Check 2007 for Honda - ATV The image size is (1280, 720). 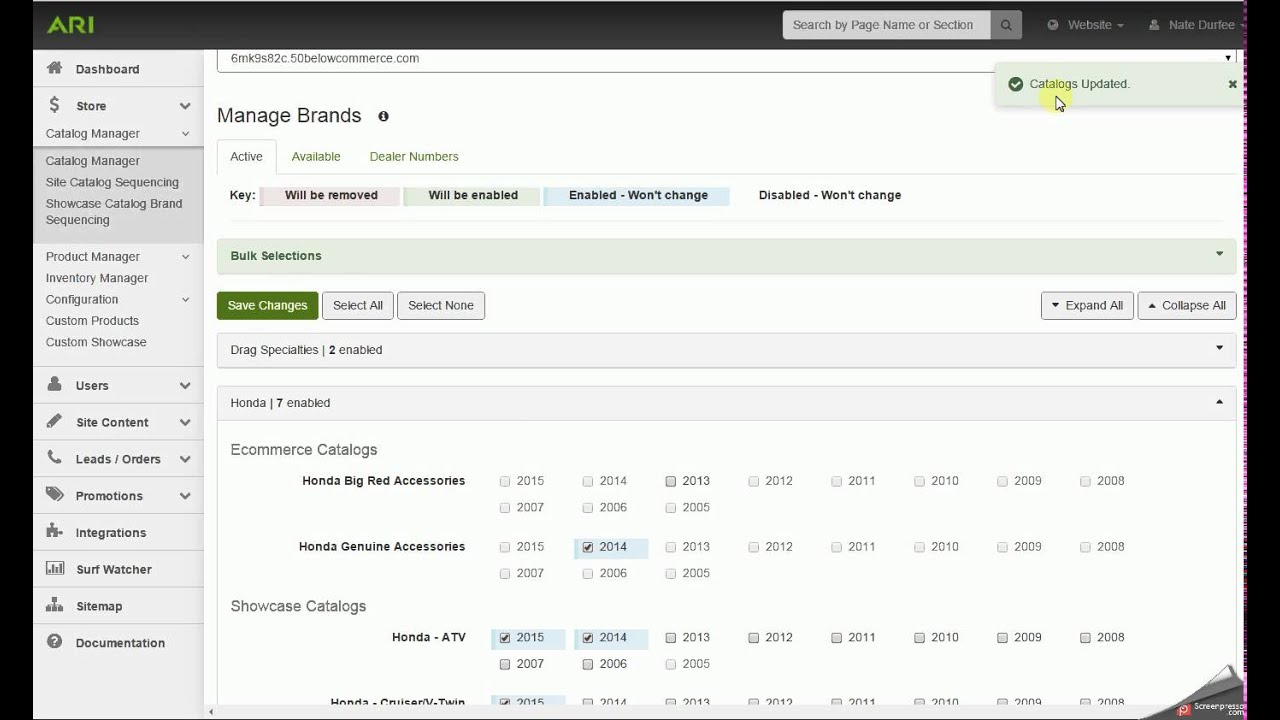click(x=505, y=664)
